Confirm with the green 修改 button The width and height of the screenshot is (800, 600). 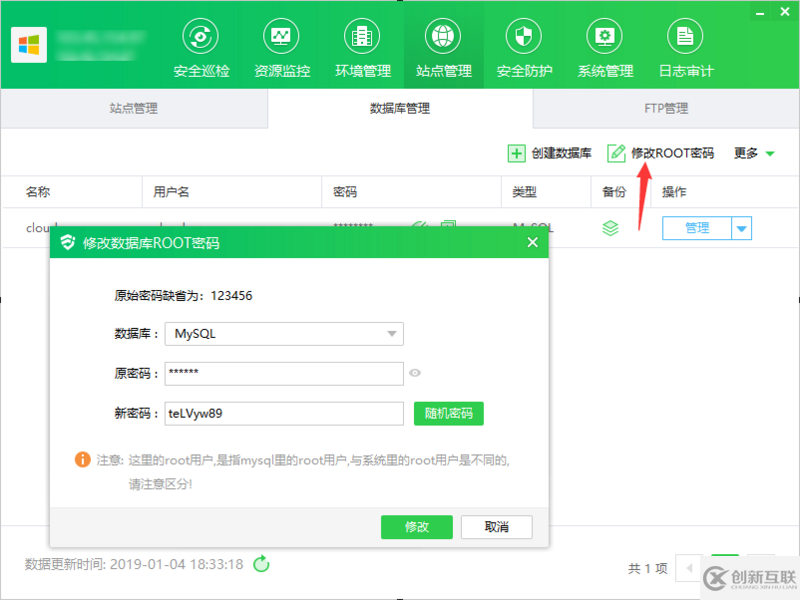[417, 527]
